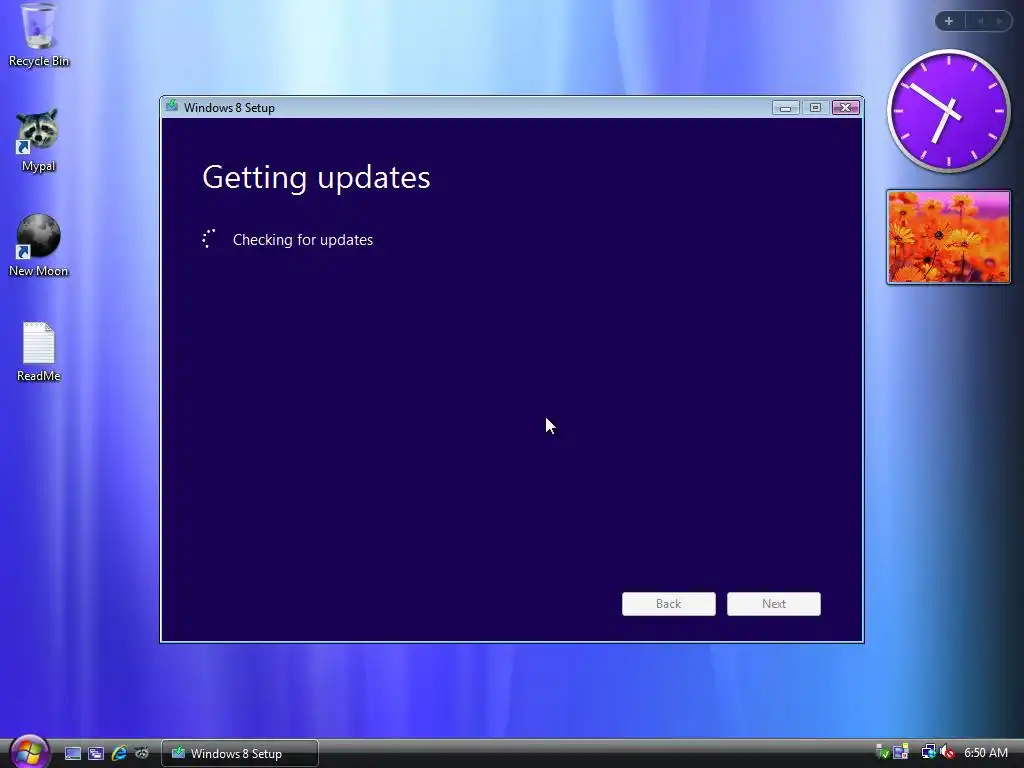Viewport: 1024px width, 768px height.
Task: Click the orange flowers slideshow gadget
Action: 948,237
